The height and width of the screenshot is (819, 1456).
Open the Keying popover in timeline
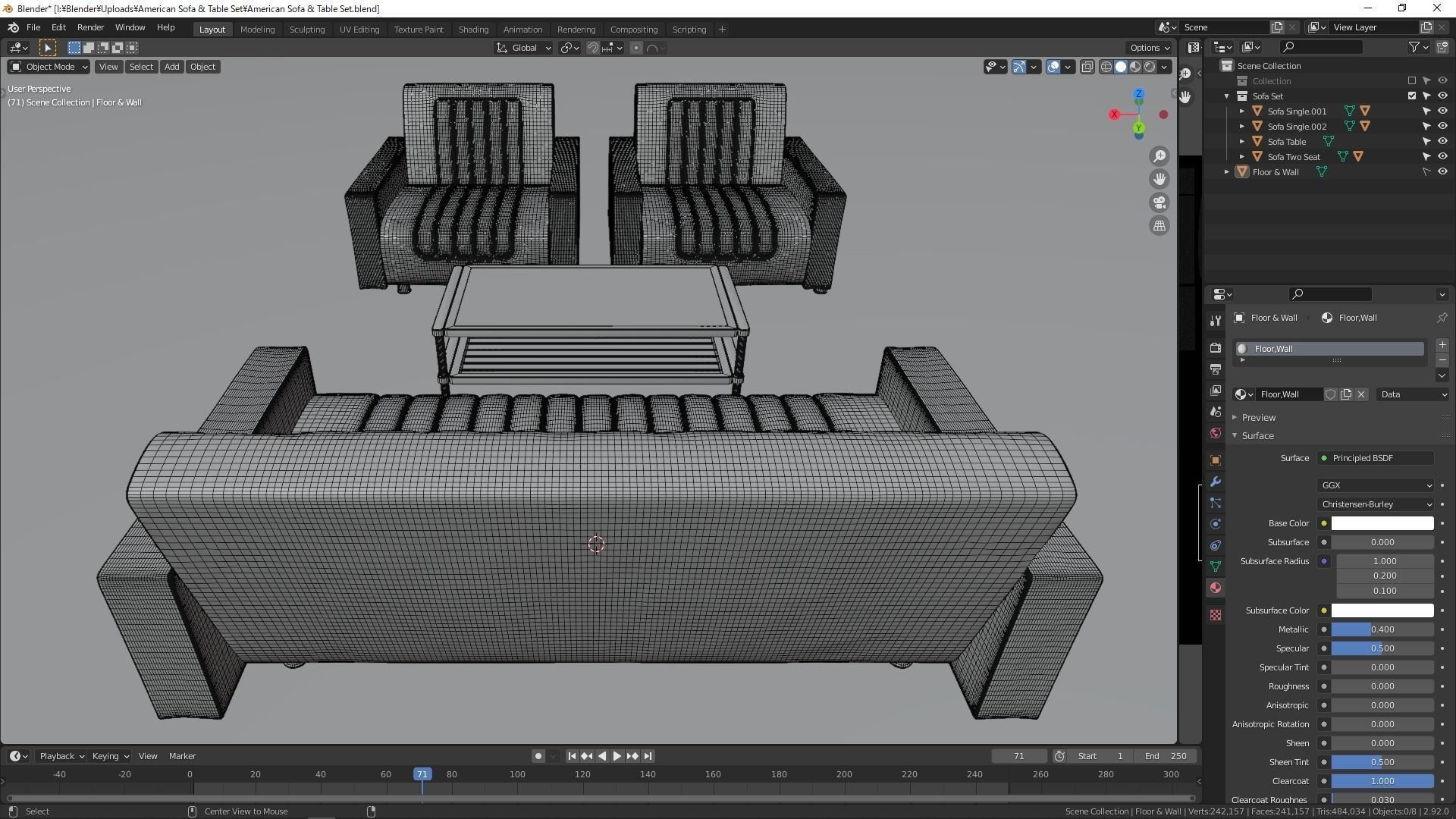tap(110, 756)
